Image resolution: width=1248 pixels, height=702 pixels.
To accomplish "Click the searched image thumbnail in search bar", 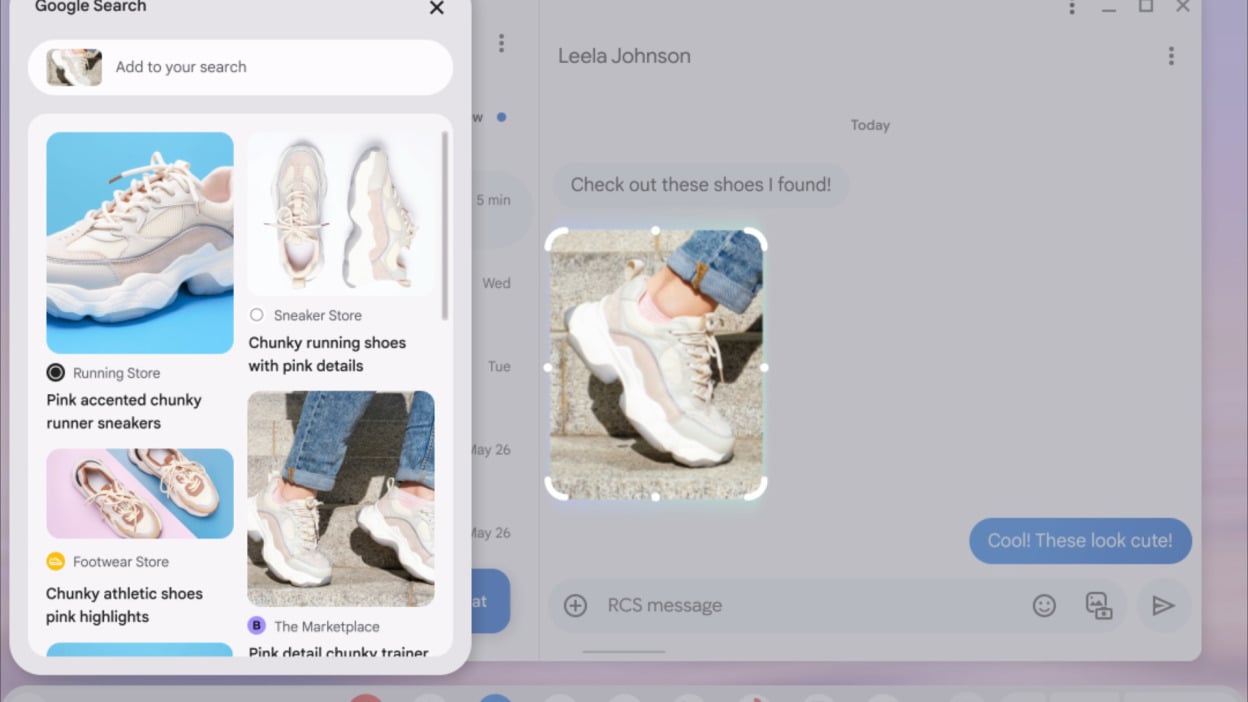I will pyautogui.click(x=74, y=67).
